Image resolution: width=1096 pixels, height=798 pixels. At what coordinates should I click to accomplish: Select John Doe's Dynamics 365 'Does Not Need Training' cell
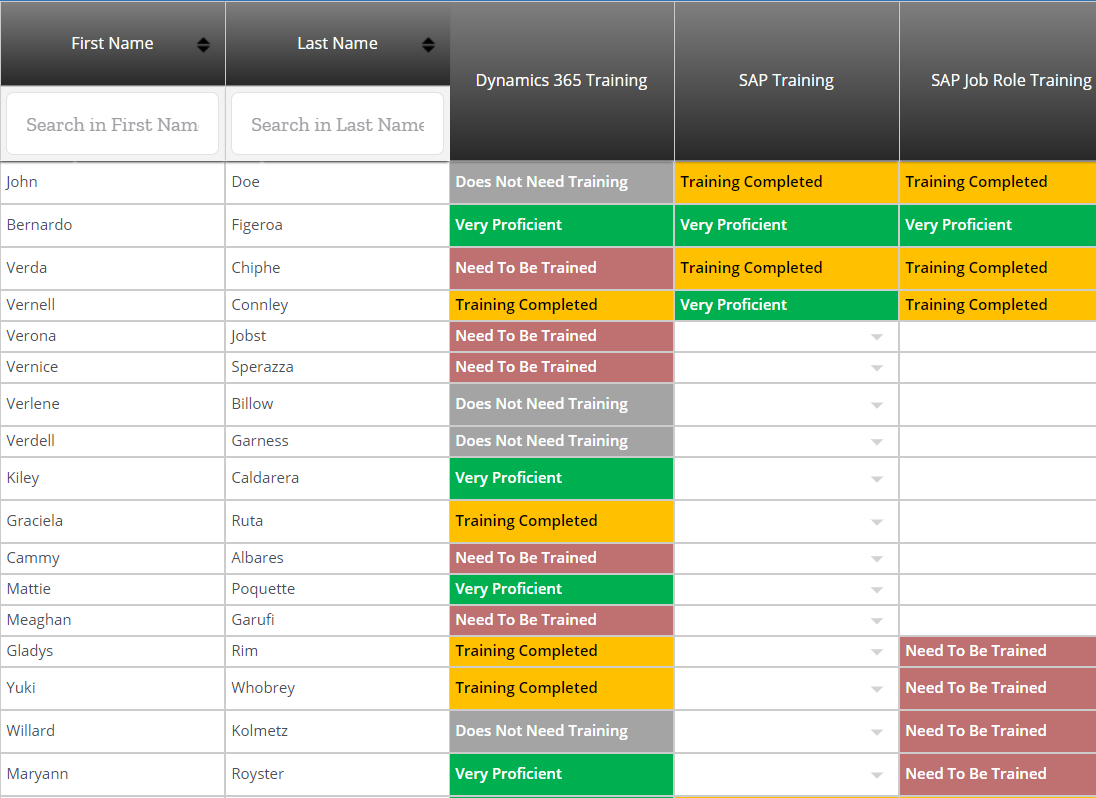[x=561, y=182]
